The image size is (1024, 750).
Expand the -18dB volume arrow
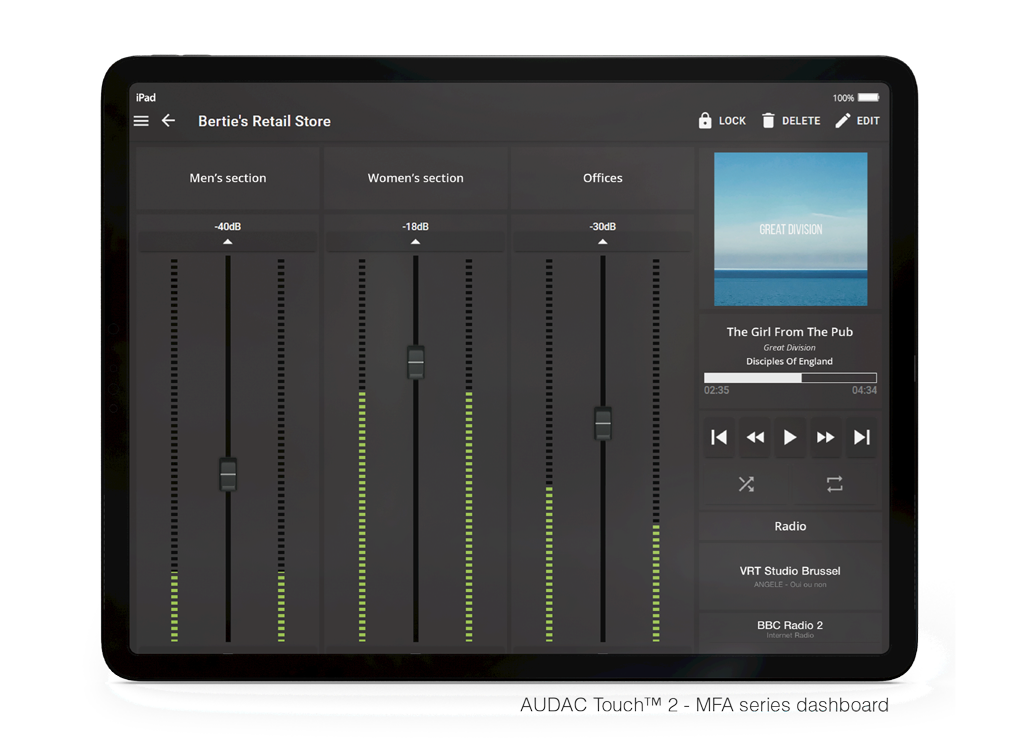(x=415, y=241)
